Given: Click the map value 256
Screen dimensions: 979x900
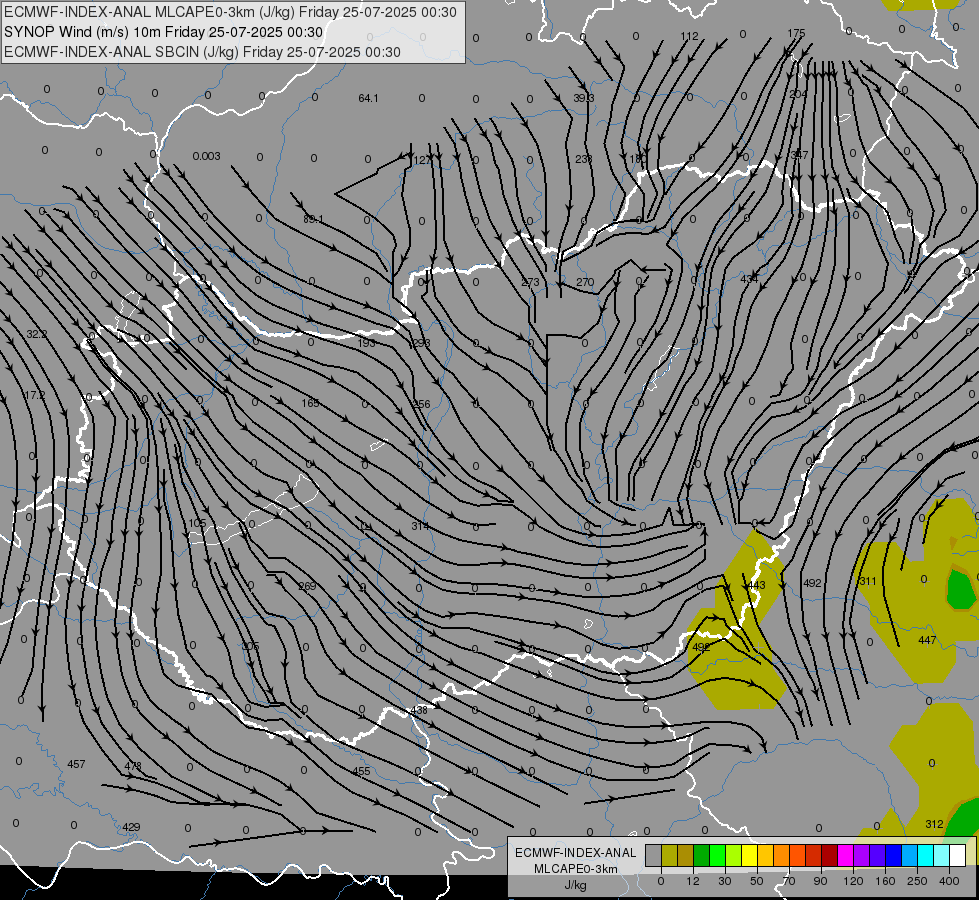Looking at the screenshot, I should 421,404.
